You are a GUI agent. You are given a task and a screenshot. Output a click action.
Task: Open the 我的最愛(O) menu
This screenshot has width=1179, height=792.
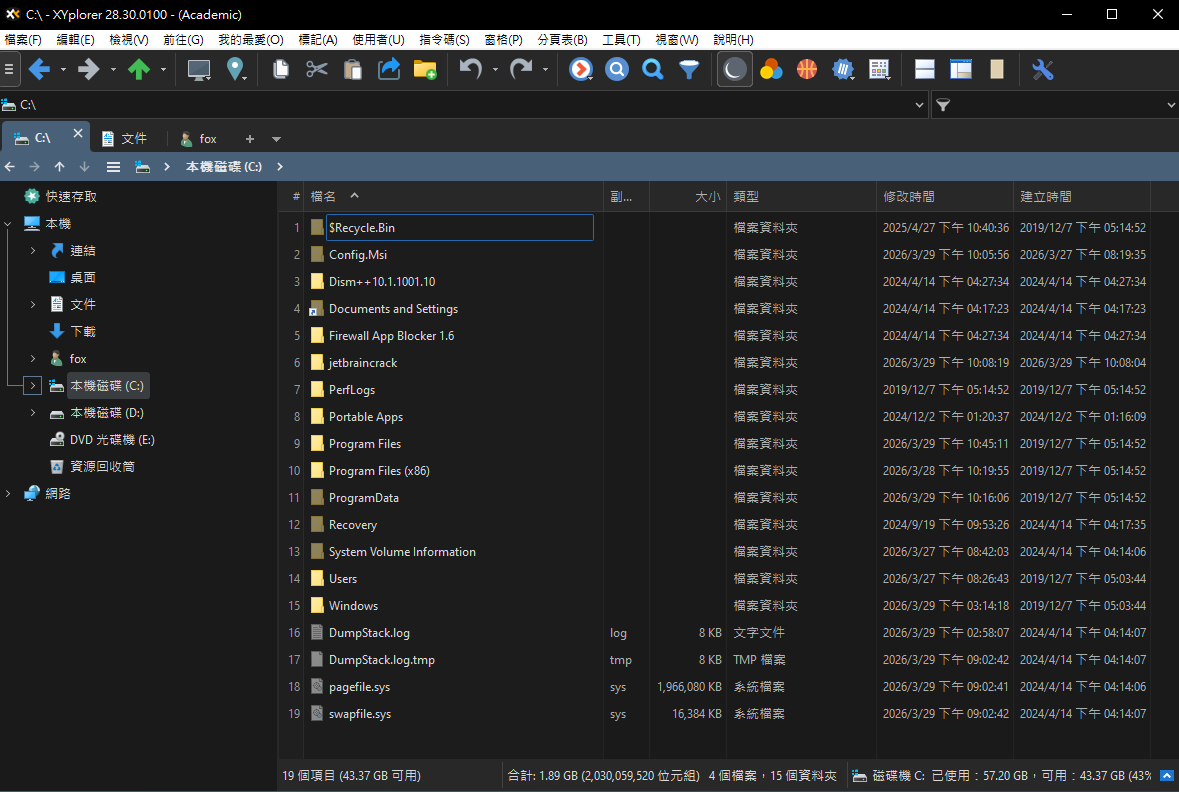pos(250,40)
